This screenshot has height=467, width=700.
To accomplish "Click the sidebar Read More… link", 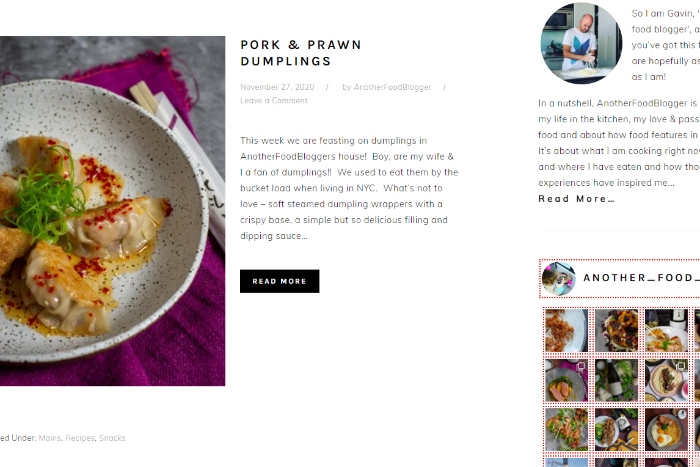I will 576,199.
